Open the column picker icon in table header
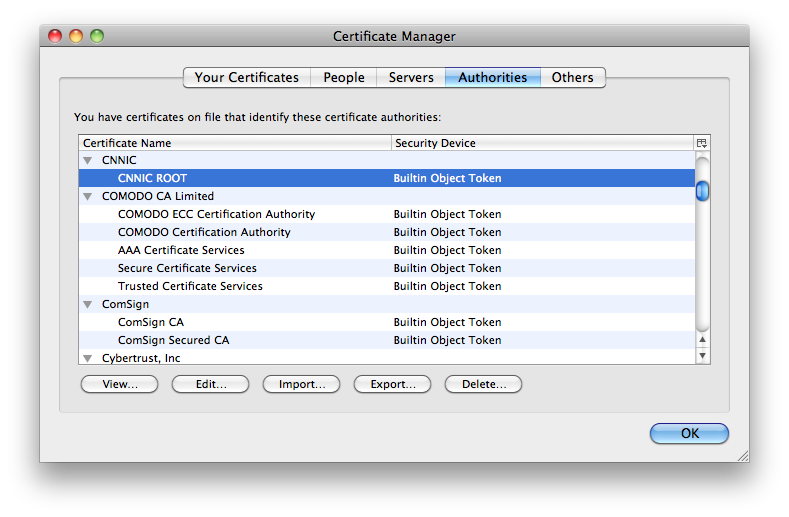Screen dimensions: 789x517 point(702,143)
